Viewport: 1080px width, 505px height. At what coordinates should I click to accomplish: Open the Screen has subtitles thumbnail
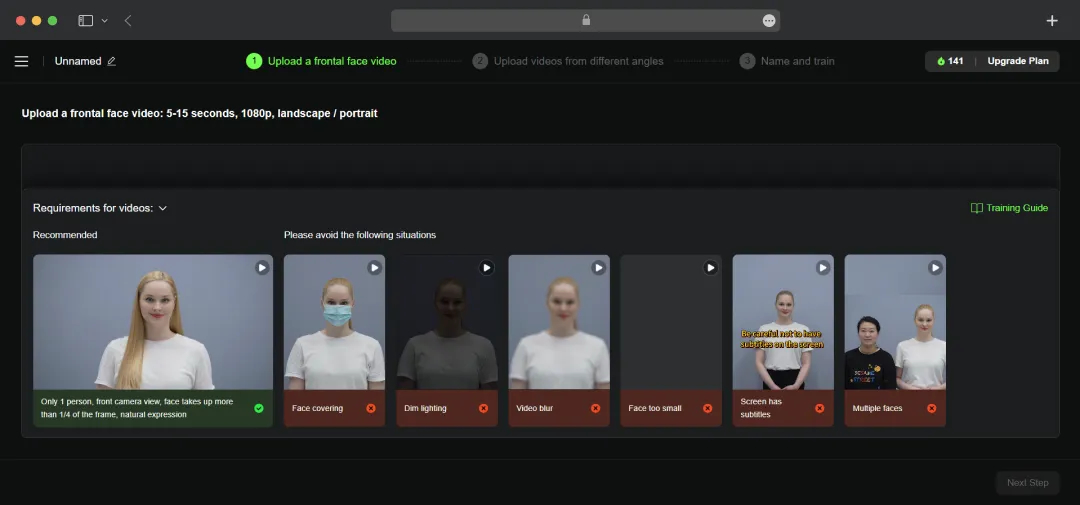(x=783, y=322)
